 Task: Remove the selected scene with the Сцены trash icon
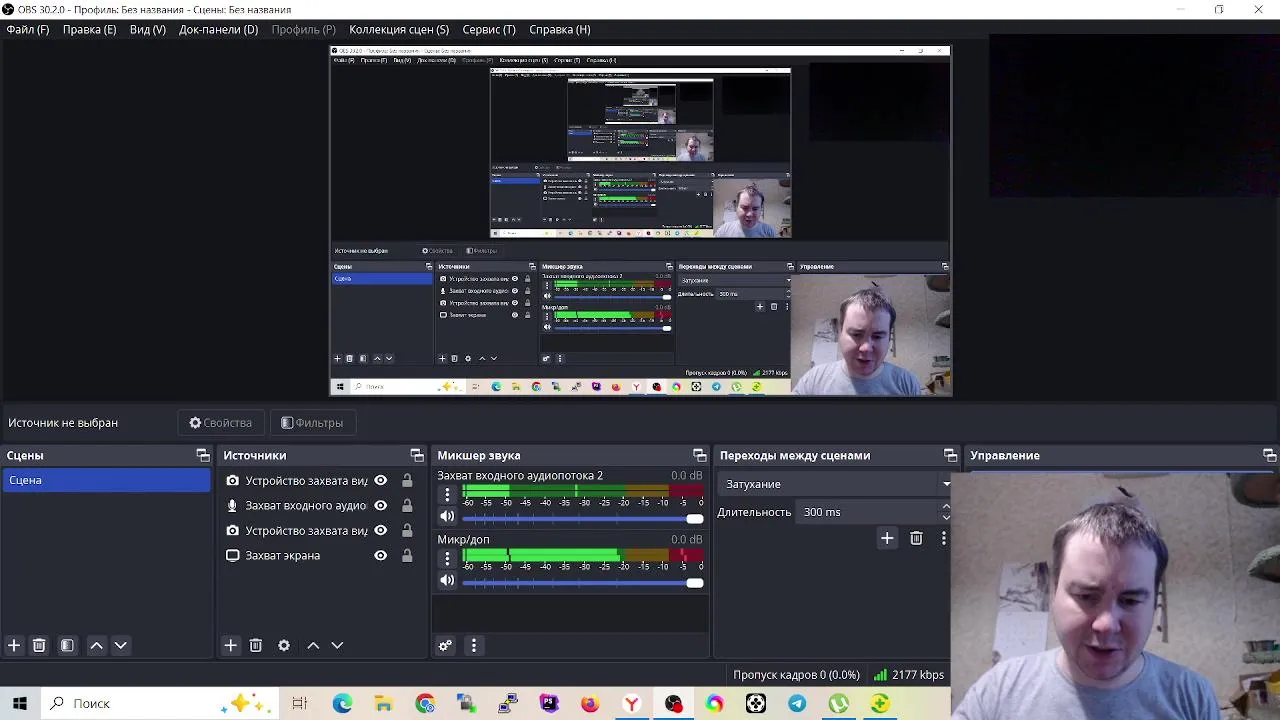[39, 645]
